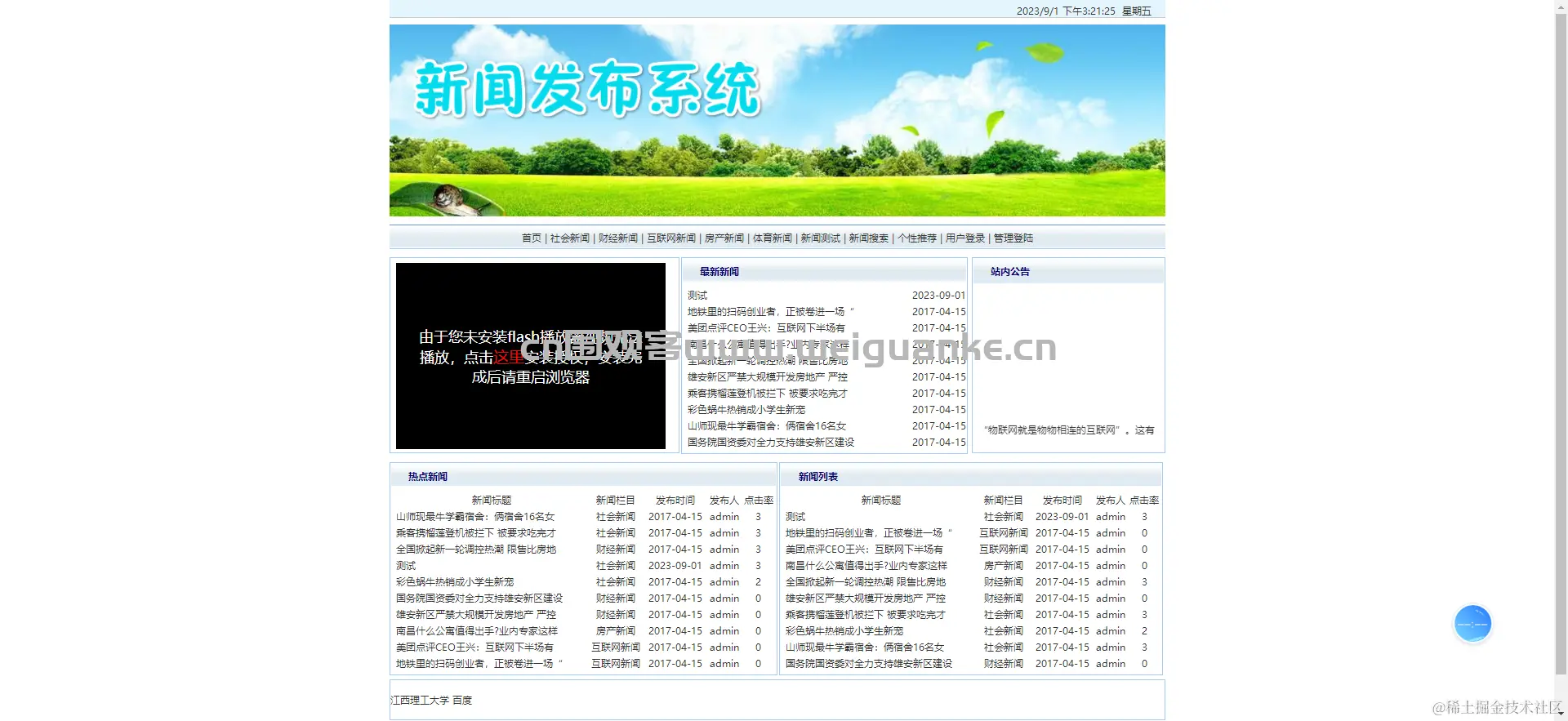Click the 站内公告 panel heading

click(x=1010, y=272)
